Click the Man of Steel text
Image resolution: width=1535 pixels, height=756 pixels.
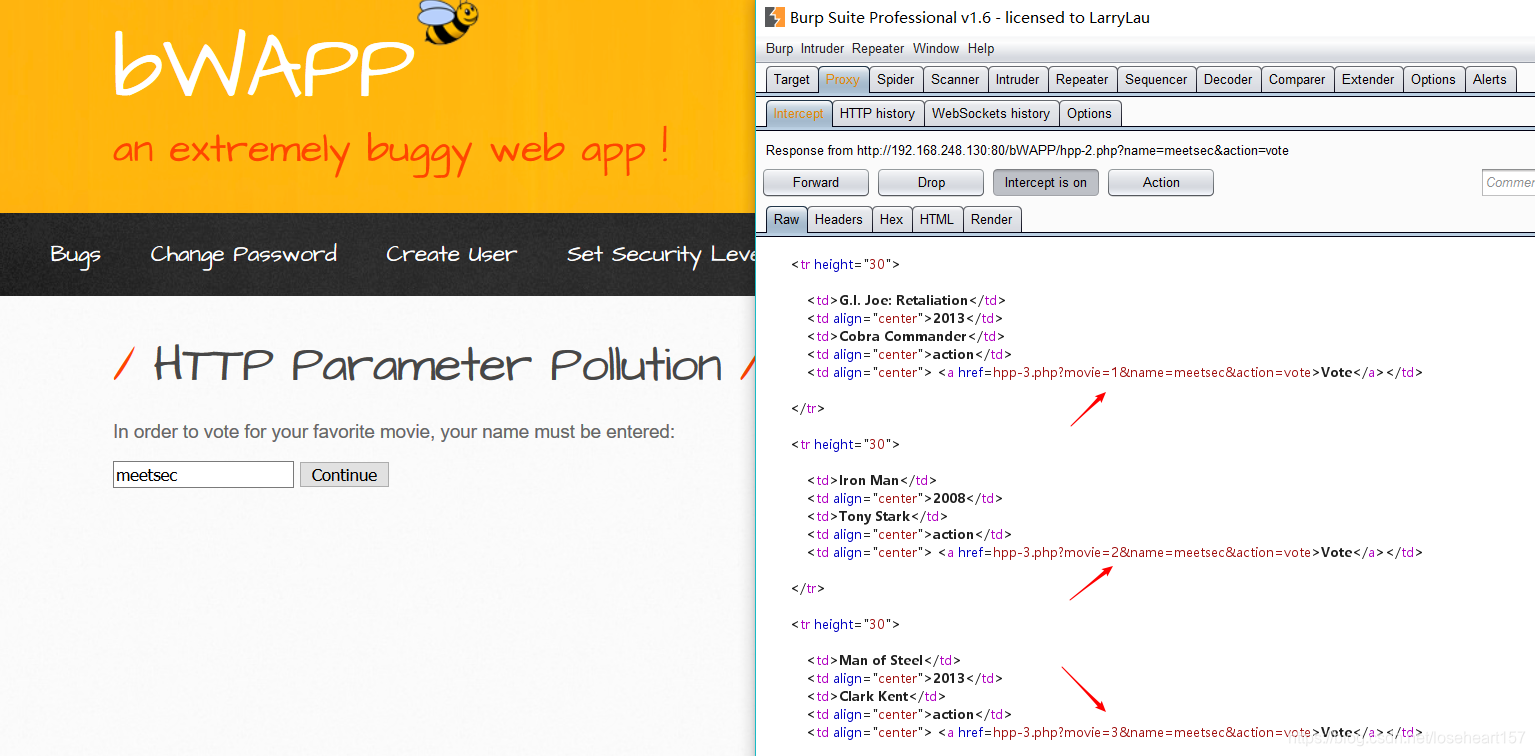click(881, 660)
